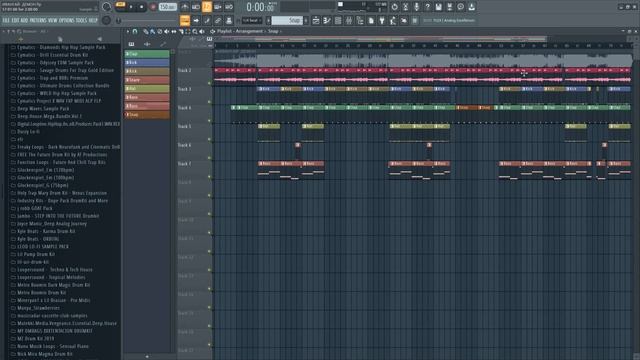
Task: Click the plug icon in the toolbar
Action: pos(382,20)
